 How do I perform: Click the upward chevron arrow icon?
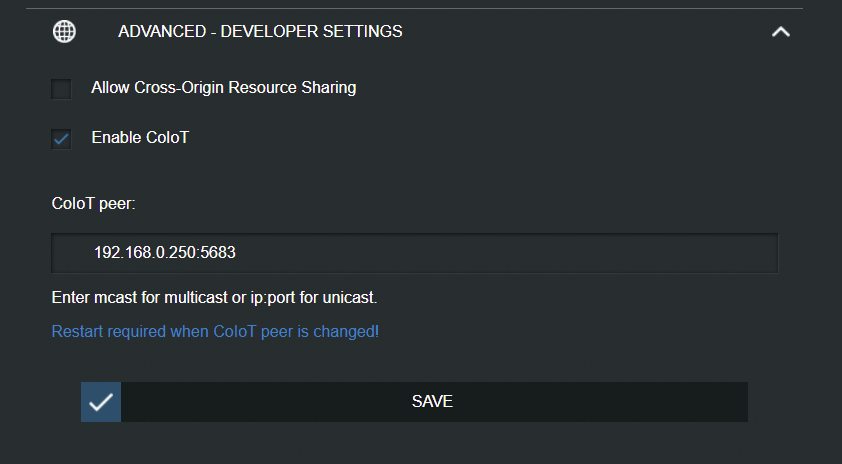click(x=781, y=32)
